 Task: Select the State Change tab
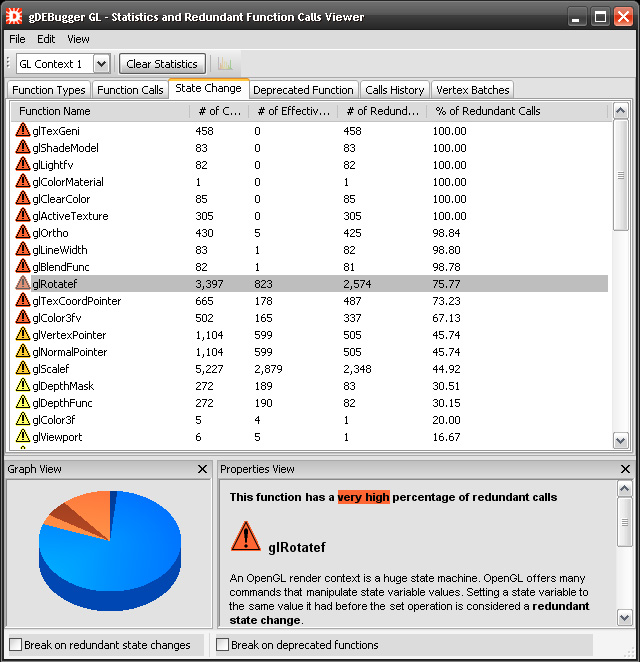(209, 88)
